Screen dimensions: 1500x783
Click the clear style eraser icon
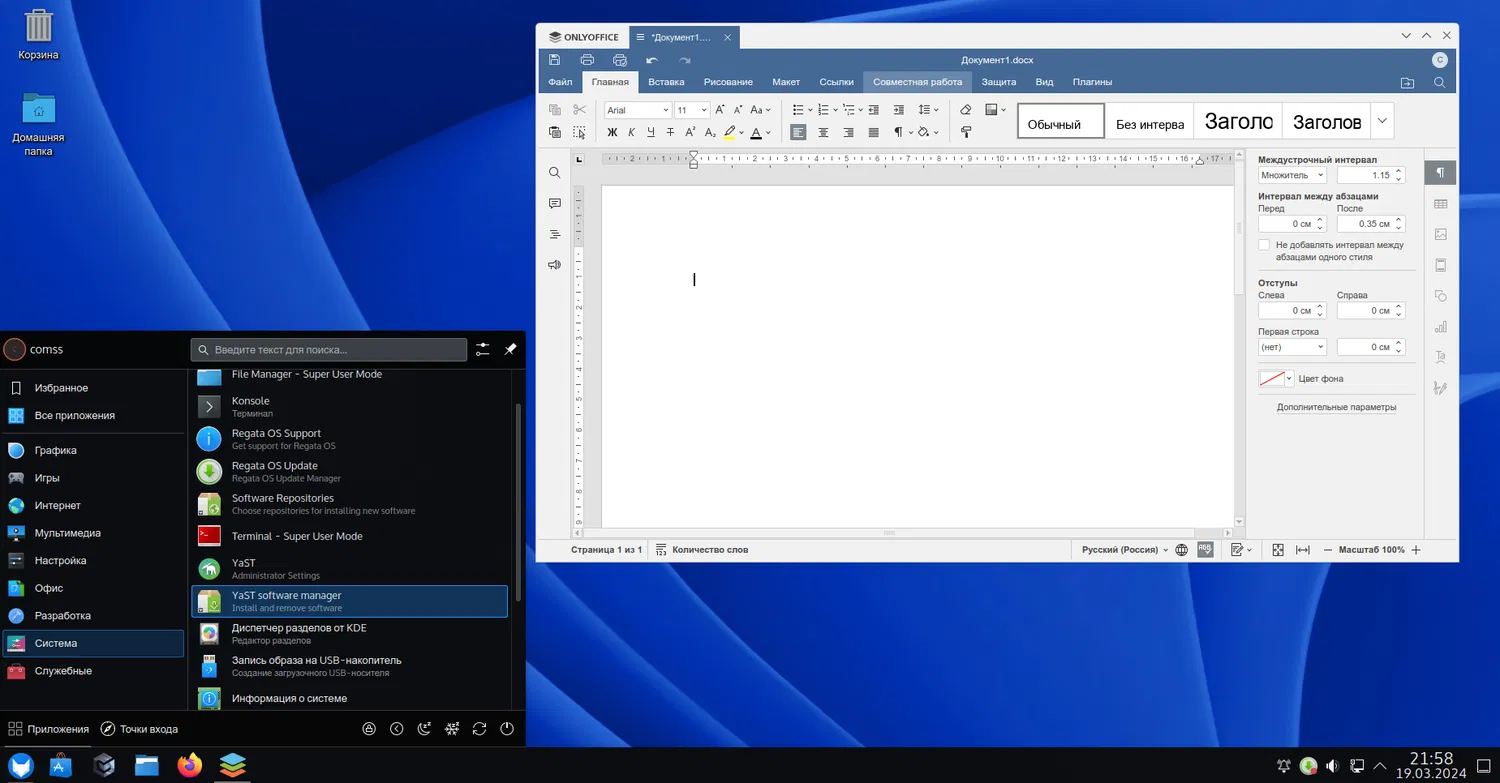[965, 110]
